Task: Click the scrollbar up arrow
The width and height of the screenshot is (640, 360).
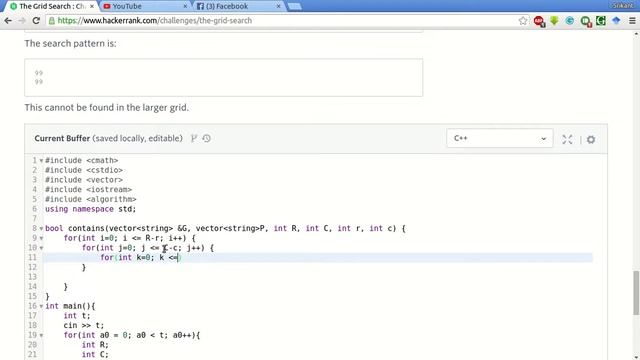Action: (x=636, y=33)
